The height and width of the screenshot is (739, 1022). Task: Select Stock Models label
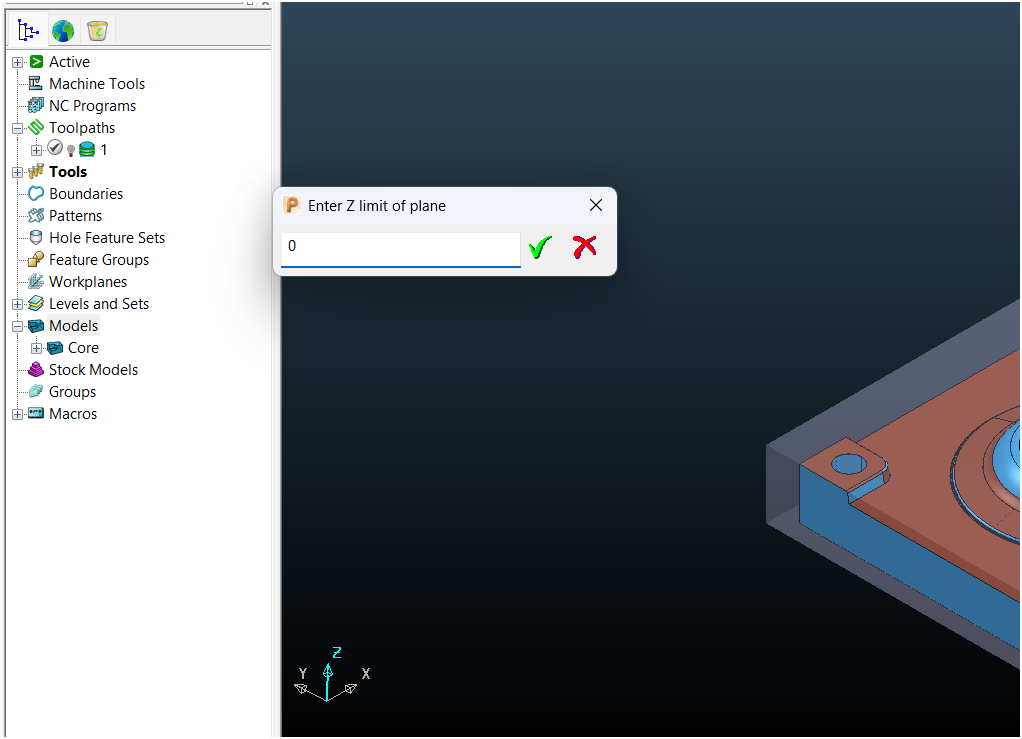(93, 370)
